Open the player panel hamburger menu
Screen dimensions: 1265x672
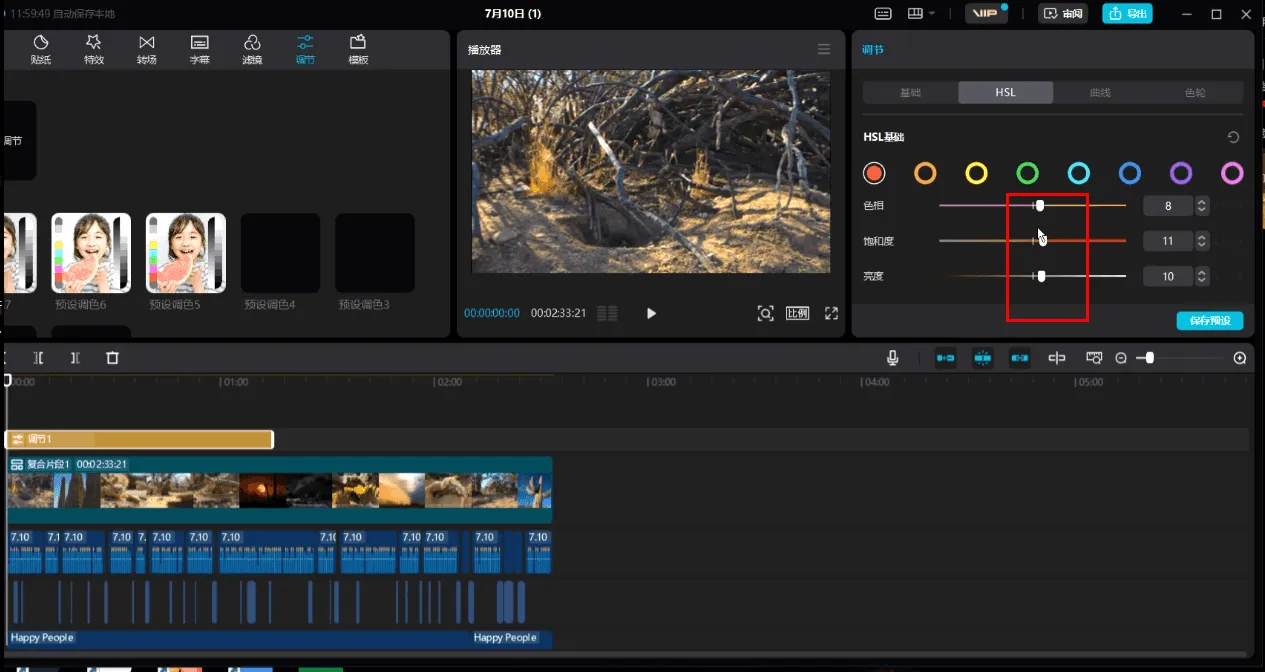(x=824, y=49)
